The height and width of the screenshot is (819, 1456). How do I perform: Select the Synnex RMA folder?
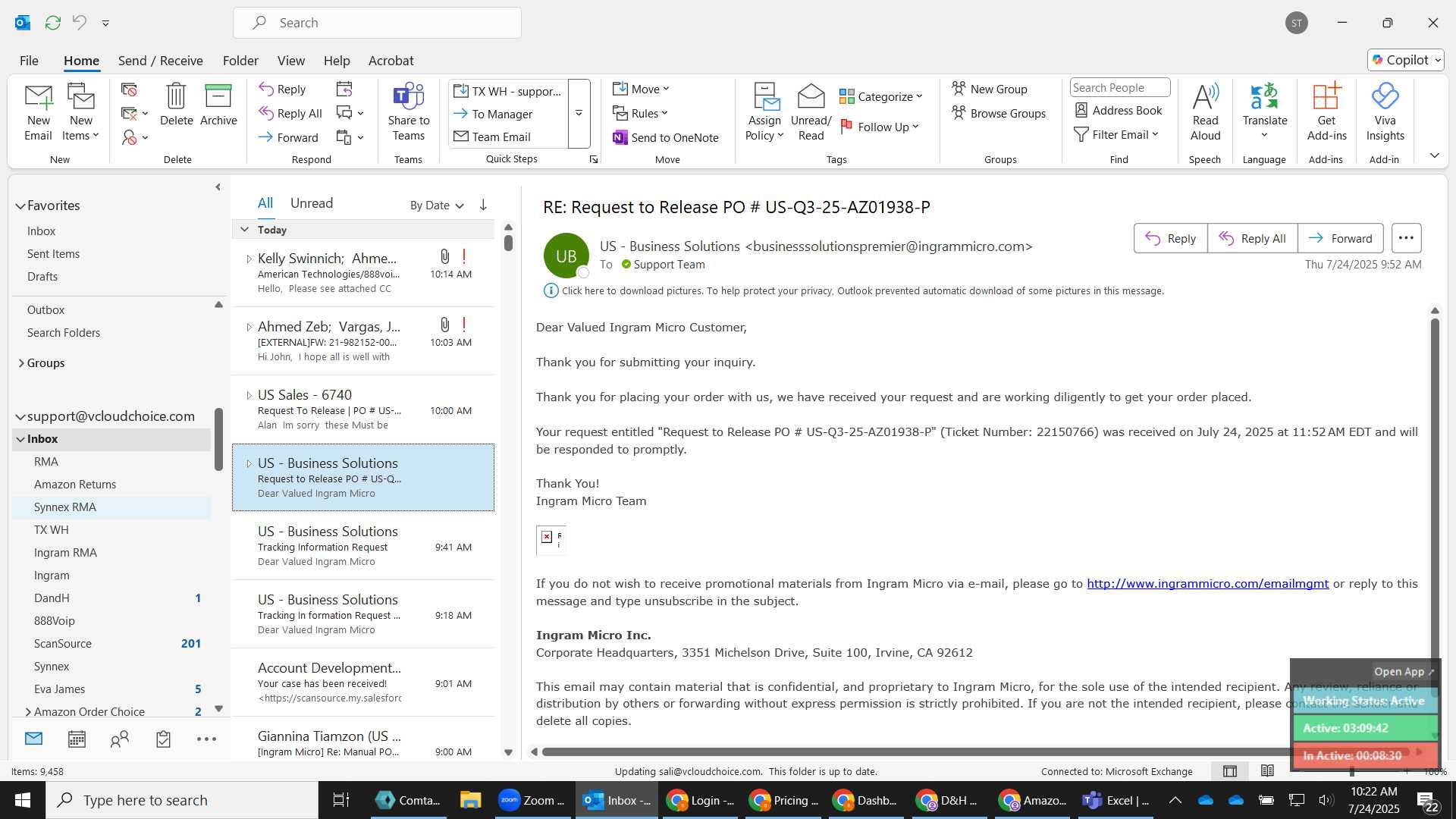[112, 507]
